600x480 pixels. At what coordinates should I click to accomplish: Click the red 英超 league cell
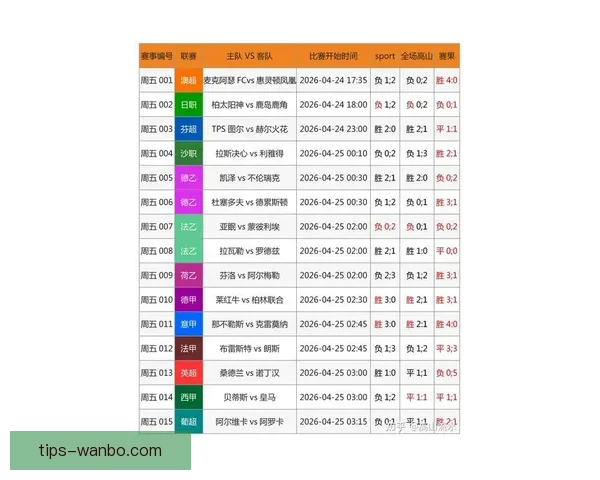click(189, 373)
